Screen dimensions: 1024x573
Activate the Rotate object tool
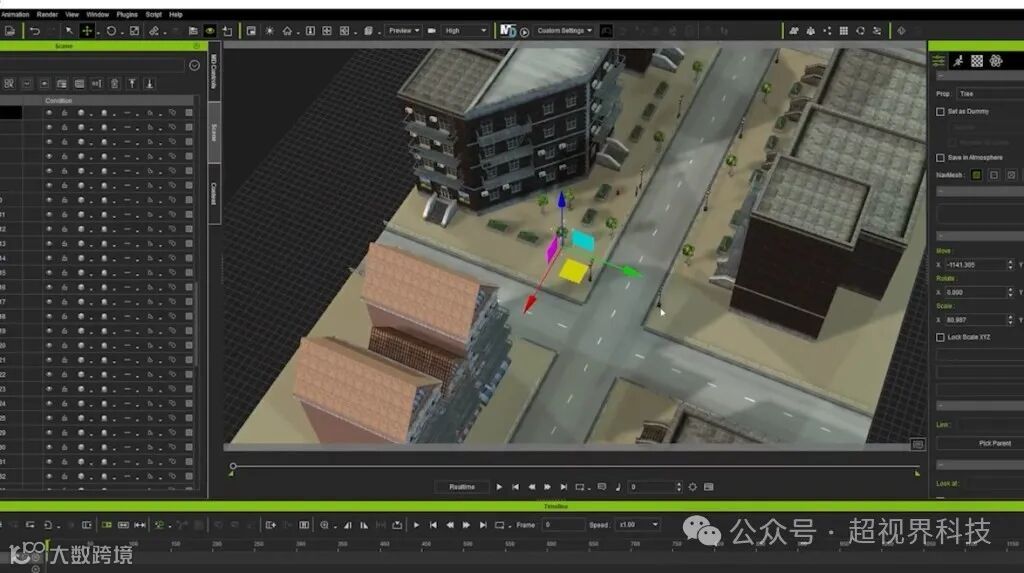click(x=111, y=31)
